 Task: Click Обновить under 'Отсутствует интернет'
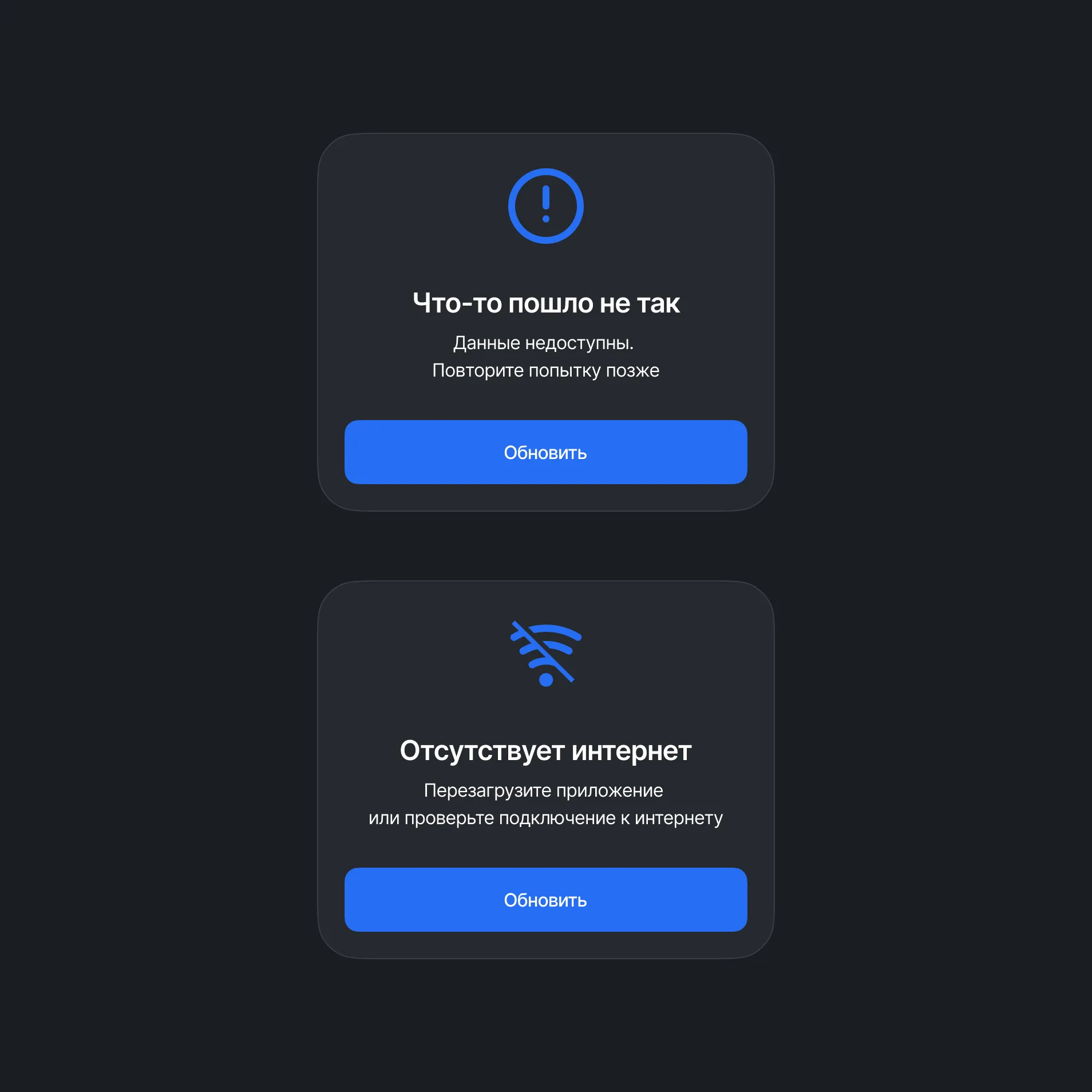point(546,900)
